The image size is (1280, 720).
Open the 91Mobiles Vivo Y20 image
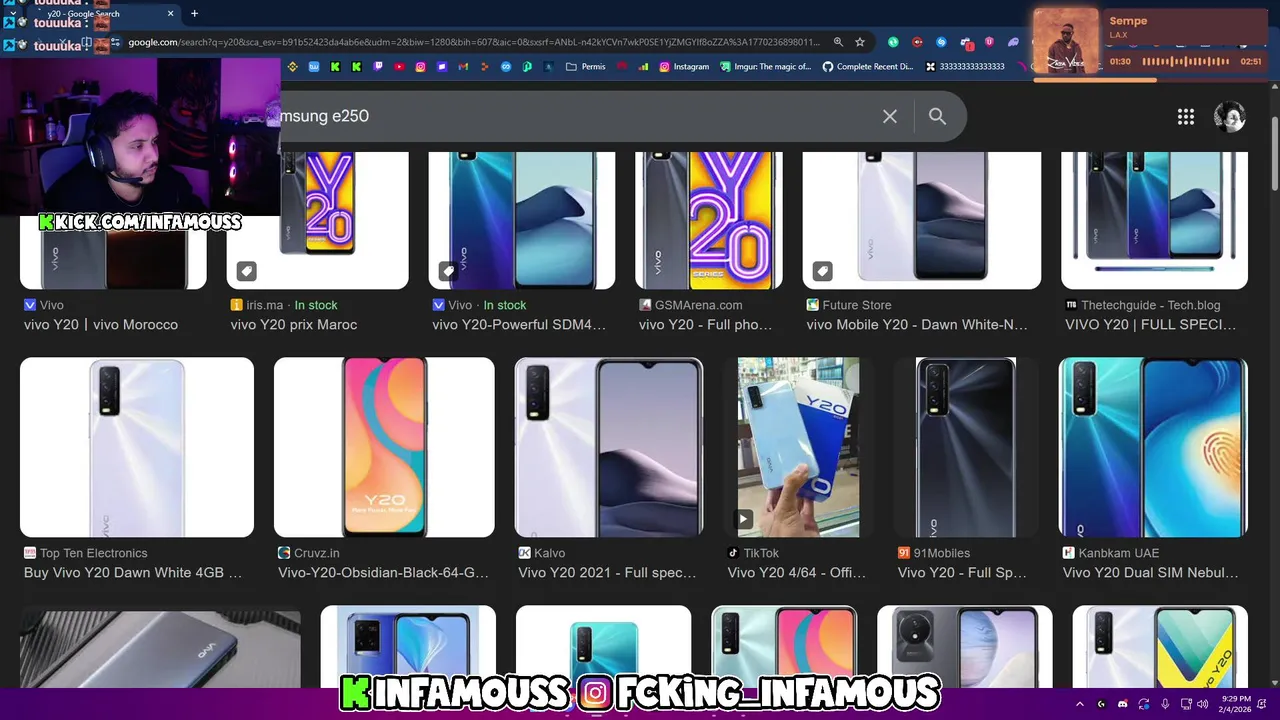coord(966,447)
